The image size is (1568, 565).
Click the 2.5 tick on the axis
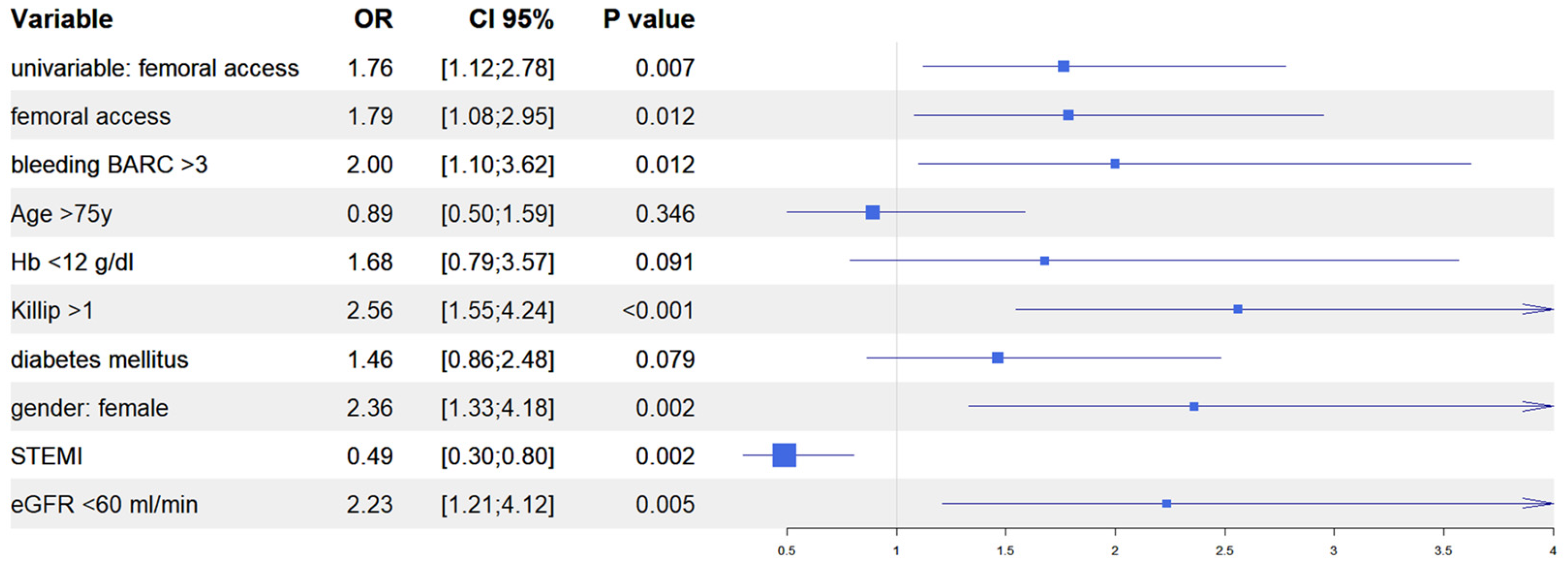pyautogui.click(x=1225, y=551)
